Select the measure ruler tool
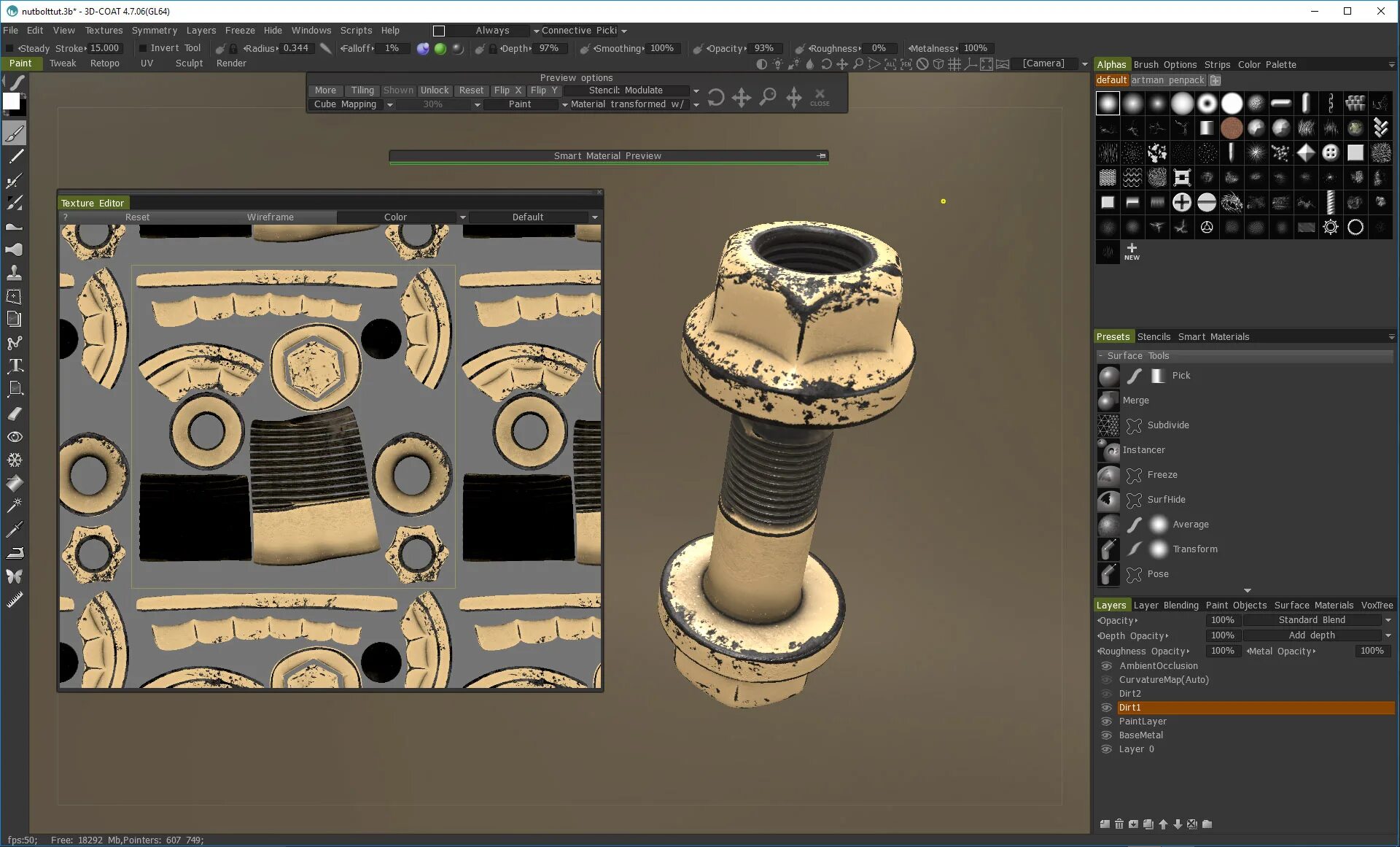This screenshot has width=1400, height=847. pyautogui.click(x=15, y=600)
